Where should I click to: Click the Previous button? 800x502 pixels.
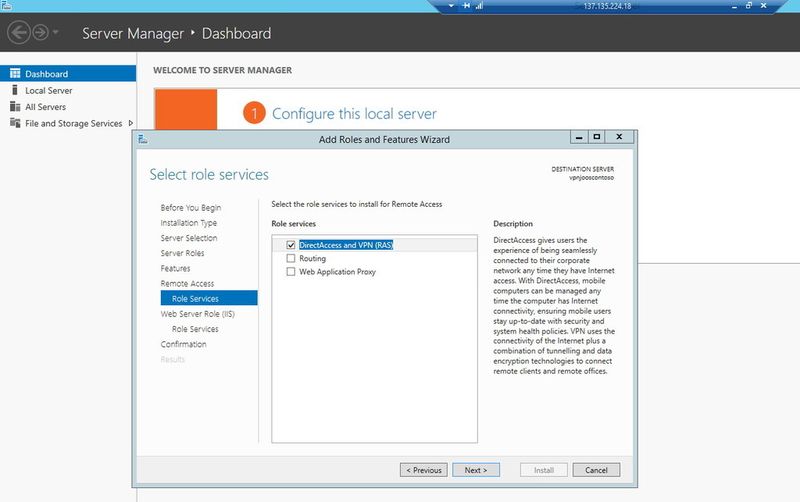coord(423,470)
